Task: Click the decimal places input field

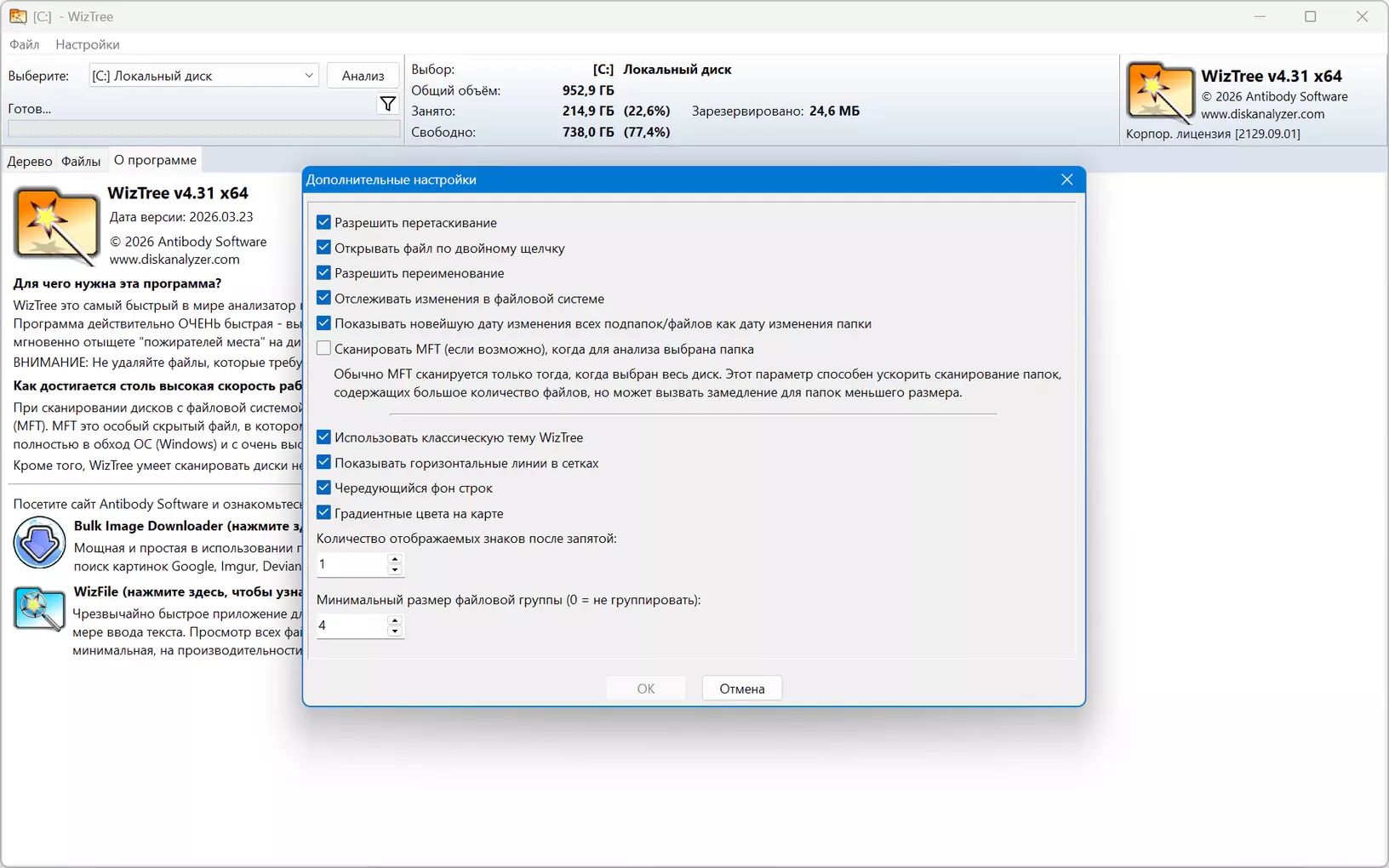Action: coord(352,564)
